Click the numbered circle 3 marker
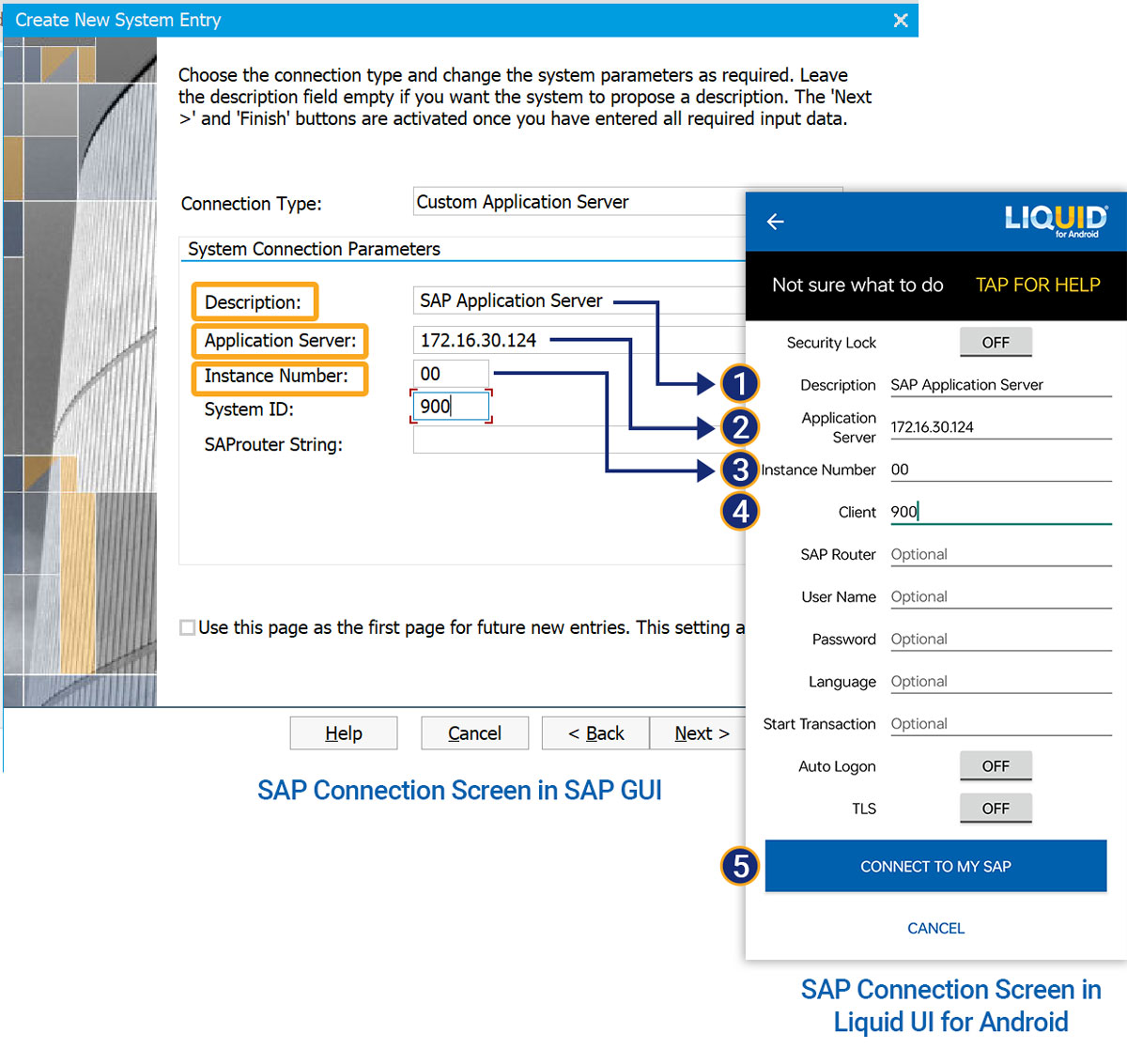 point(740,470)
